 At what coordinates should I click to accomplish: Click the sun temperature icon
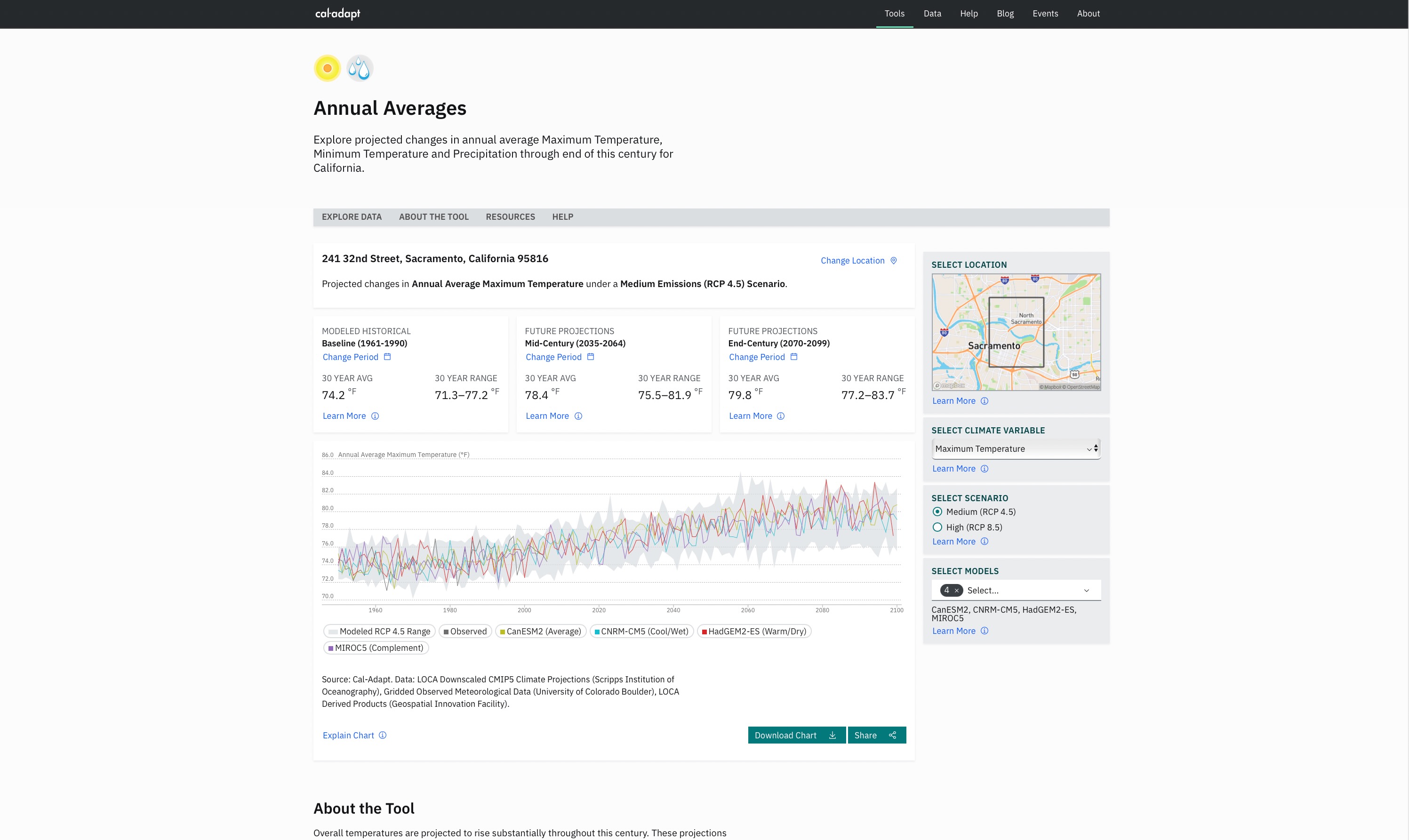(327, 69)
